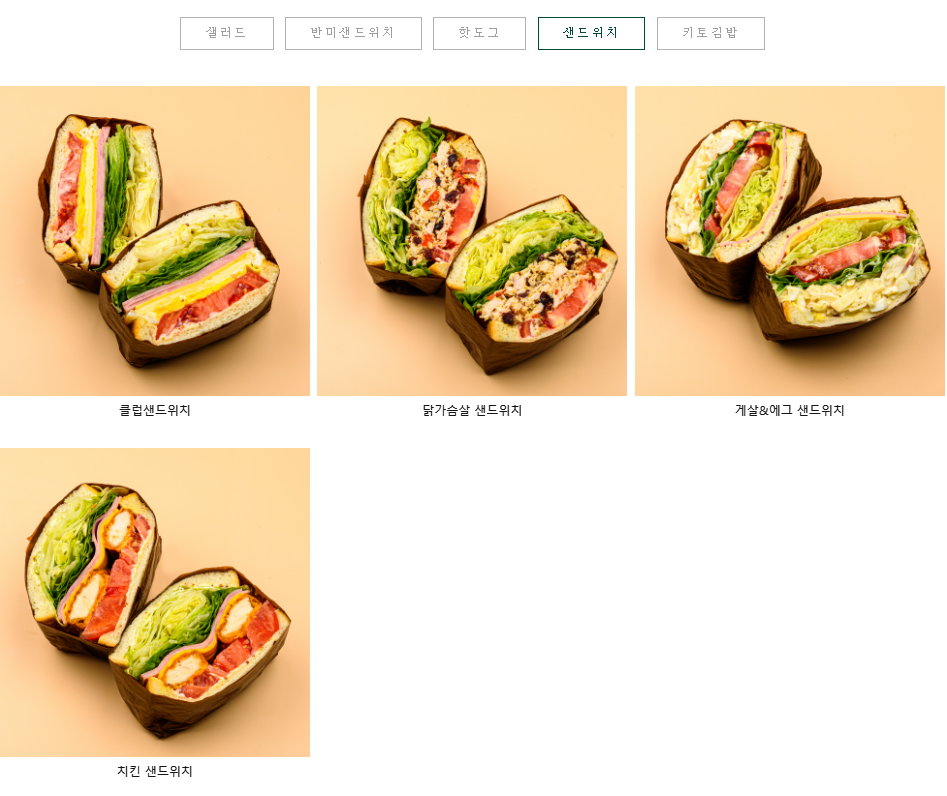Click upper sandwich half in crab egg photo
947x796 pixels.
[x=743, y=205]
